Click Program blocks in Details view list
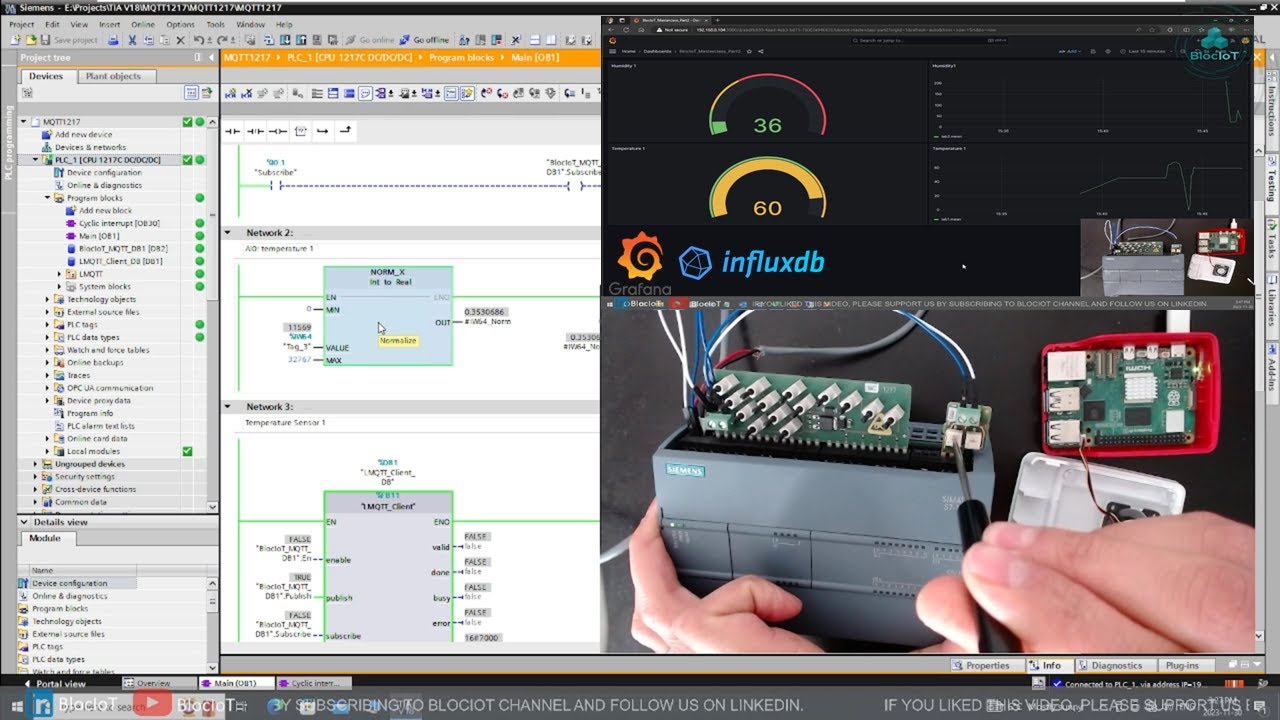This screenshot has height=720, width=1280. [x=60, y=609]
